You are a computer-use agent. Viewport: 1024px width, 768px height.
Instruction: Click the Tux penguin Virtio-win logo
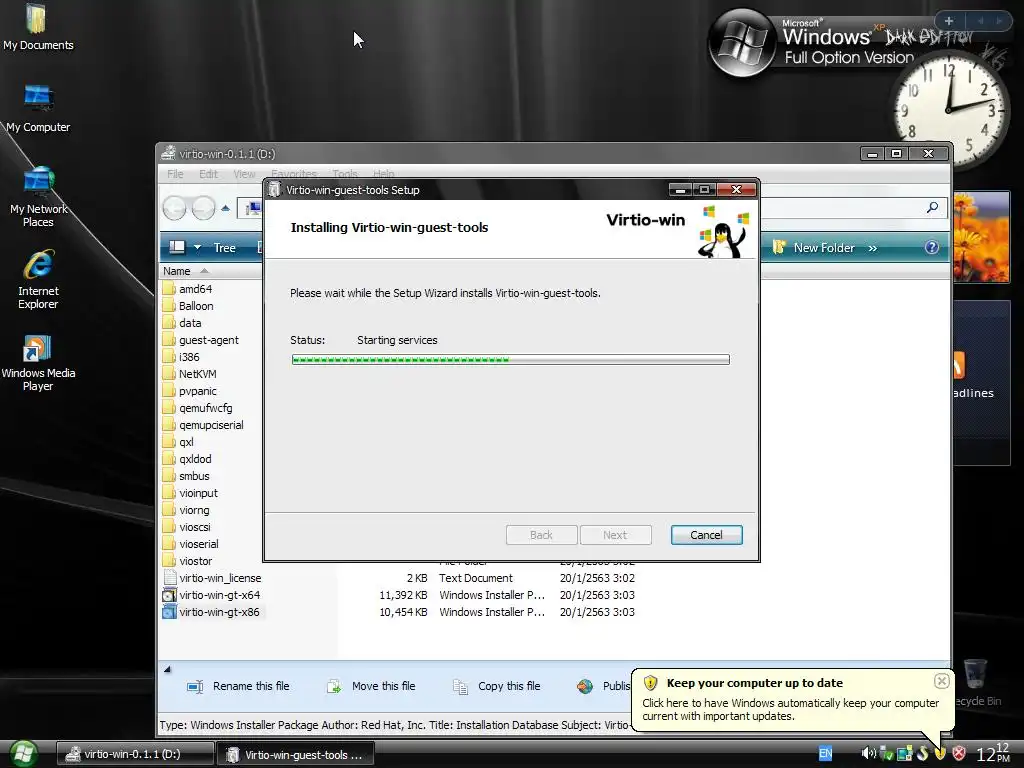coord(724,232)
